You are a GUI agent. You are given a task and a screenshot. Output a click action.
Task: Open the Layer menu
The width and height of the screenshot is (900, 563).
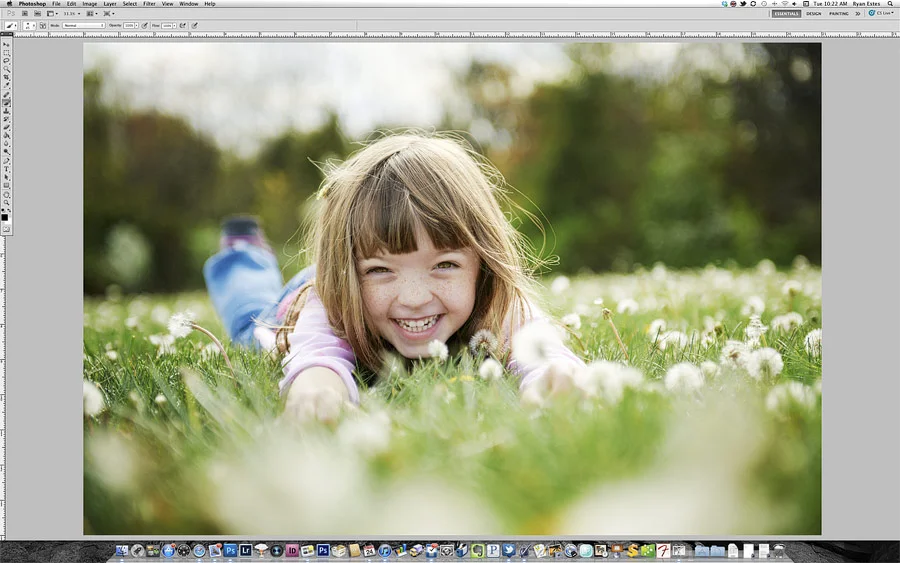coord(110,3)
